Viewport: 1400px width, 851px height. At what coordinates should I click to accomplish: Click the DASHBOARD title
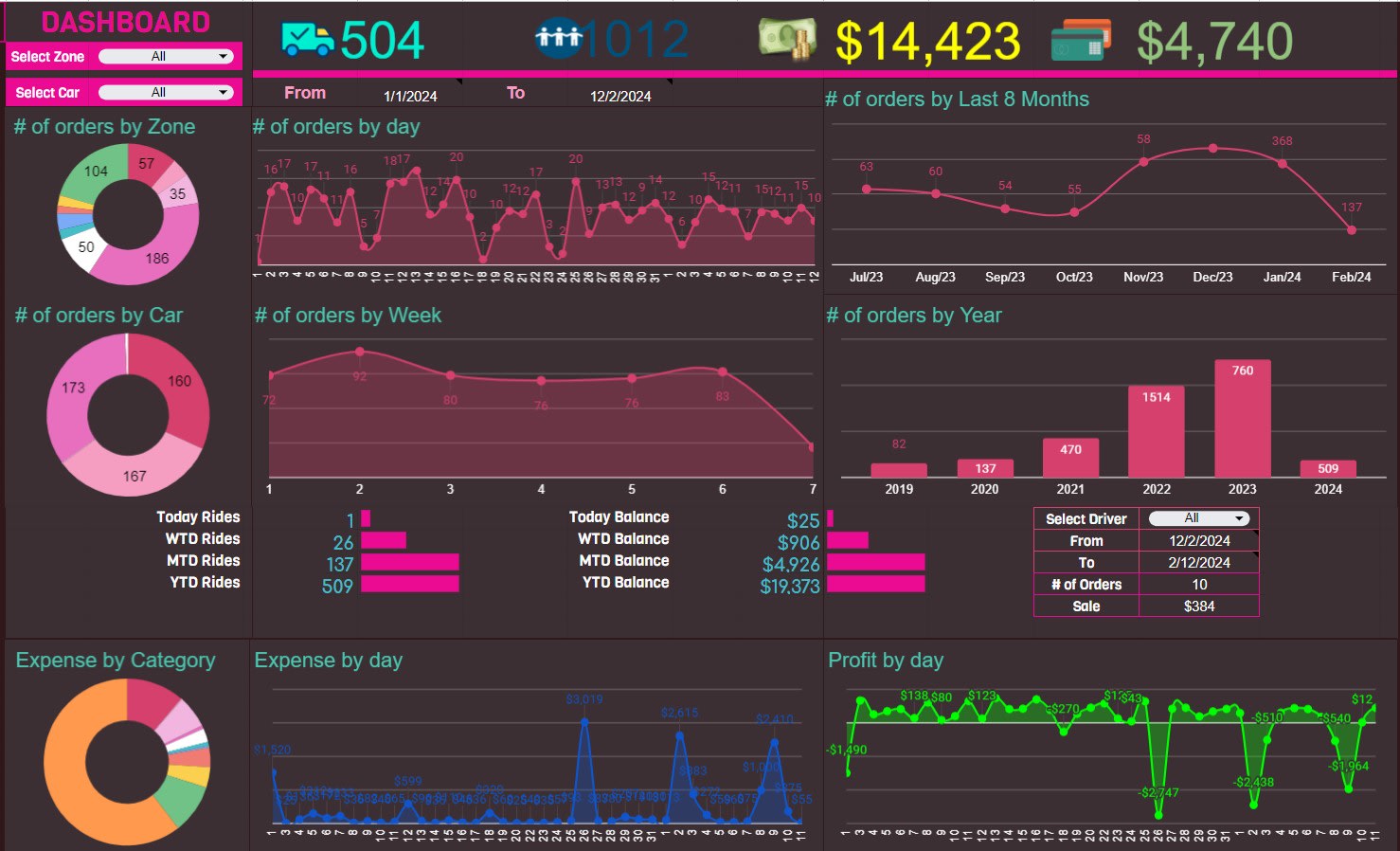tap(125, 22)
